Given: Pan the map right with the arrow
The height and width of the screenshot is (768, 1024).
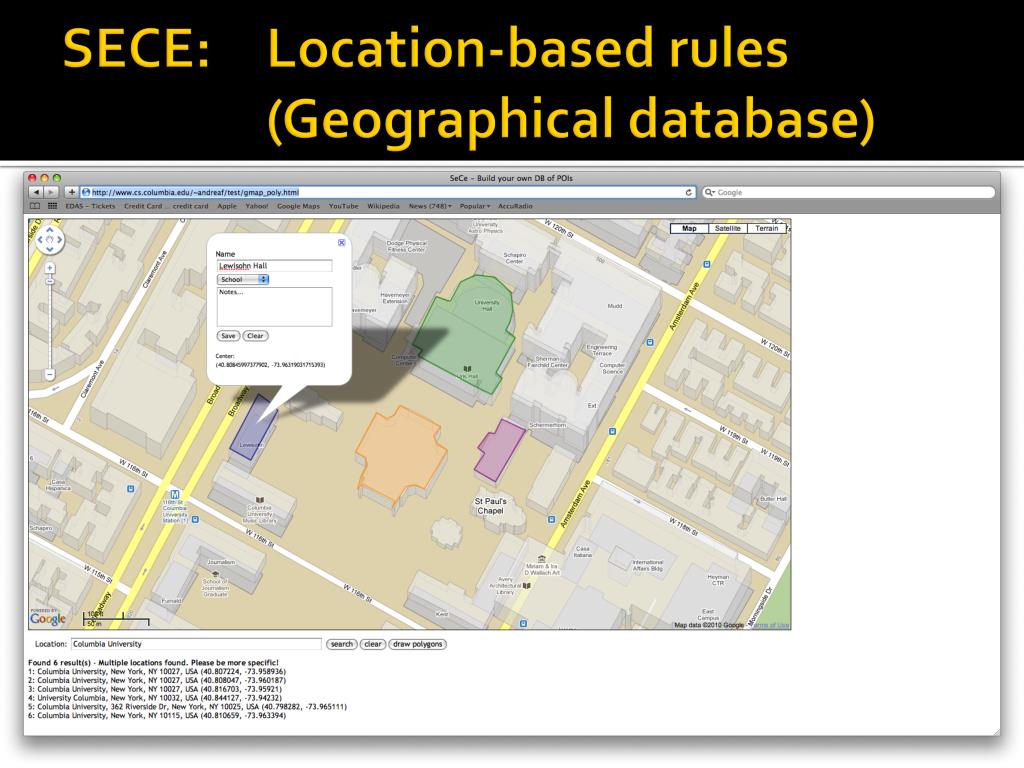Looking at the screenshot, I should (x=59, y=240).
